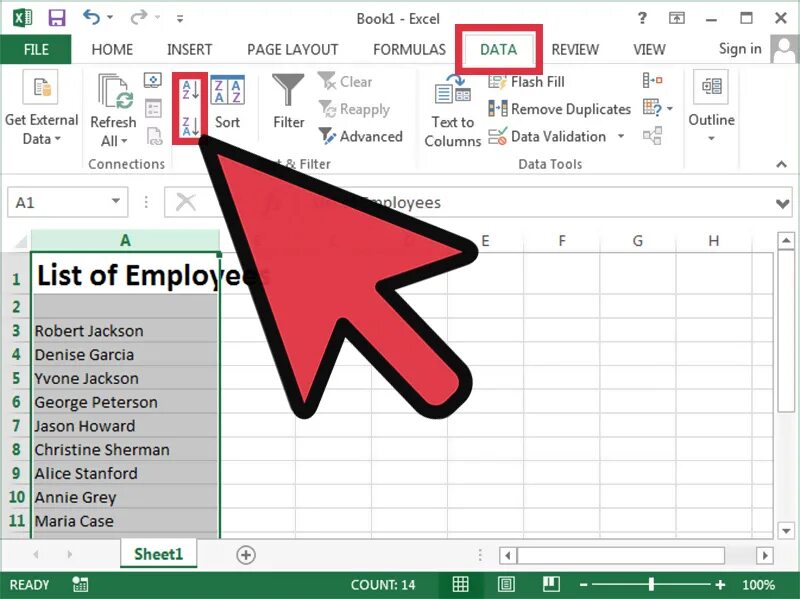
Task: Open the FORMULAS tab
Action: tap(409, 49)
